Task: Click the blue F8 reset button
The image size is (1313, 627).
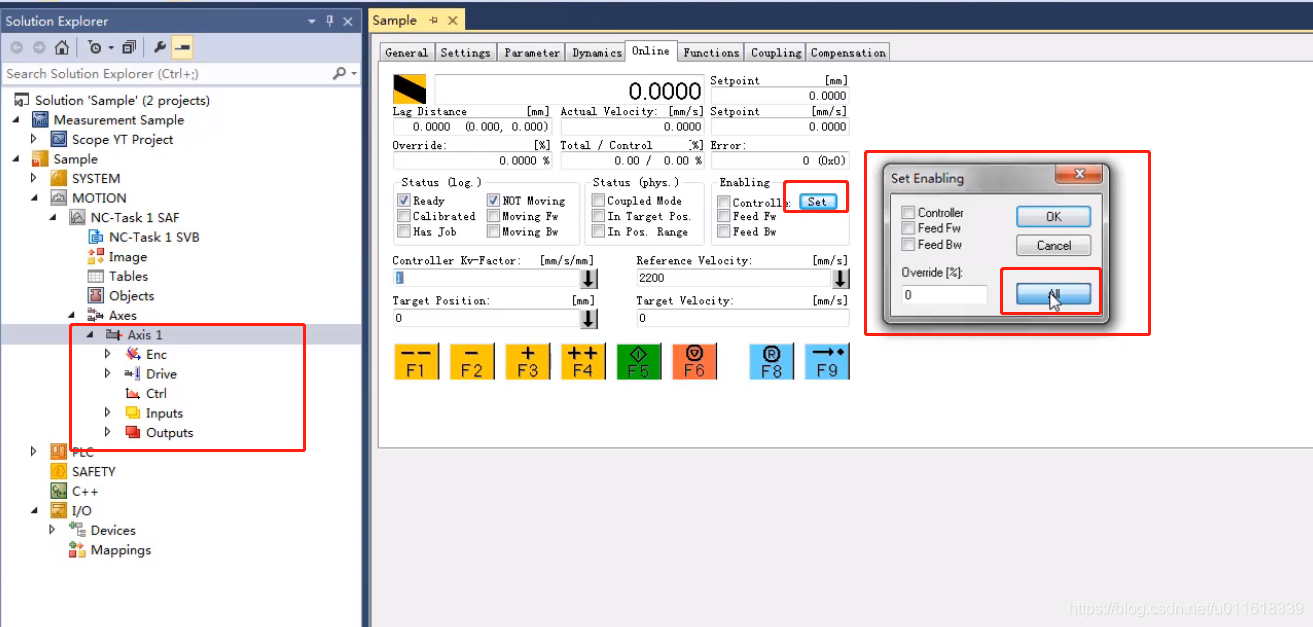Action: click(770, 361)
